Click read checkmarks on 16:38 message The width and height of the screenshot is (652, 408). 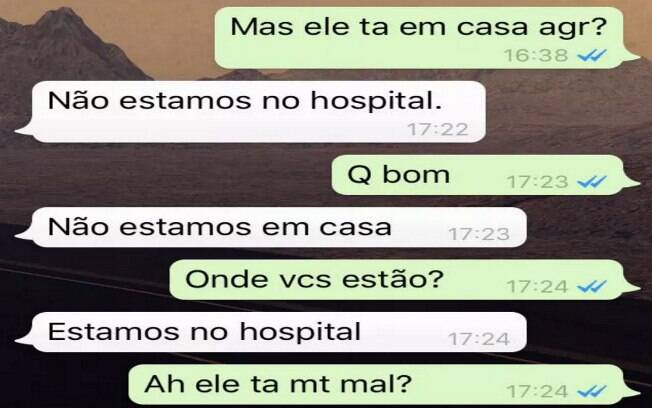point(592,55)
